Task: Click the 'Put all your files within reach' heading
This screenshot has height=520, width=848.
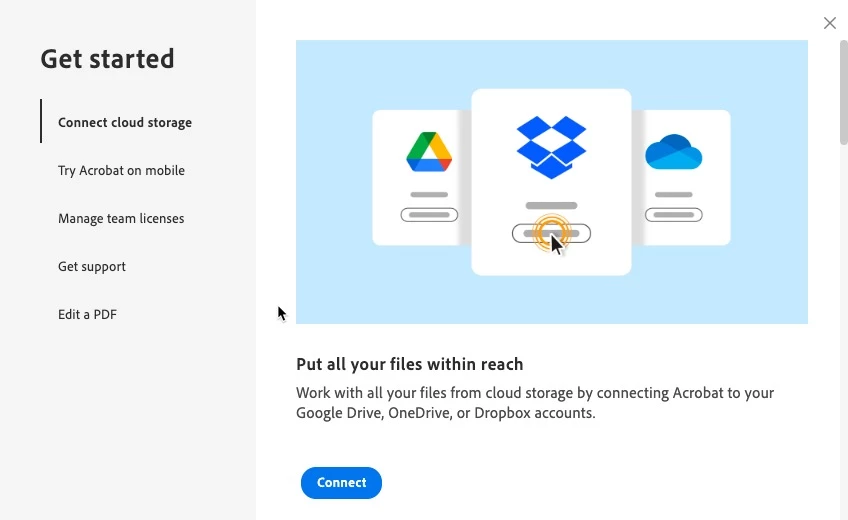Action: click(x=409, y=364)
